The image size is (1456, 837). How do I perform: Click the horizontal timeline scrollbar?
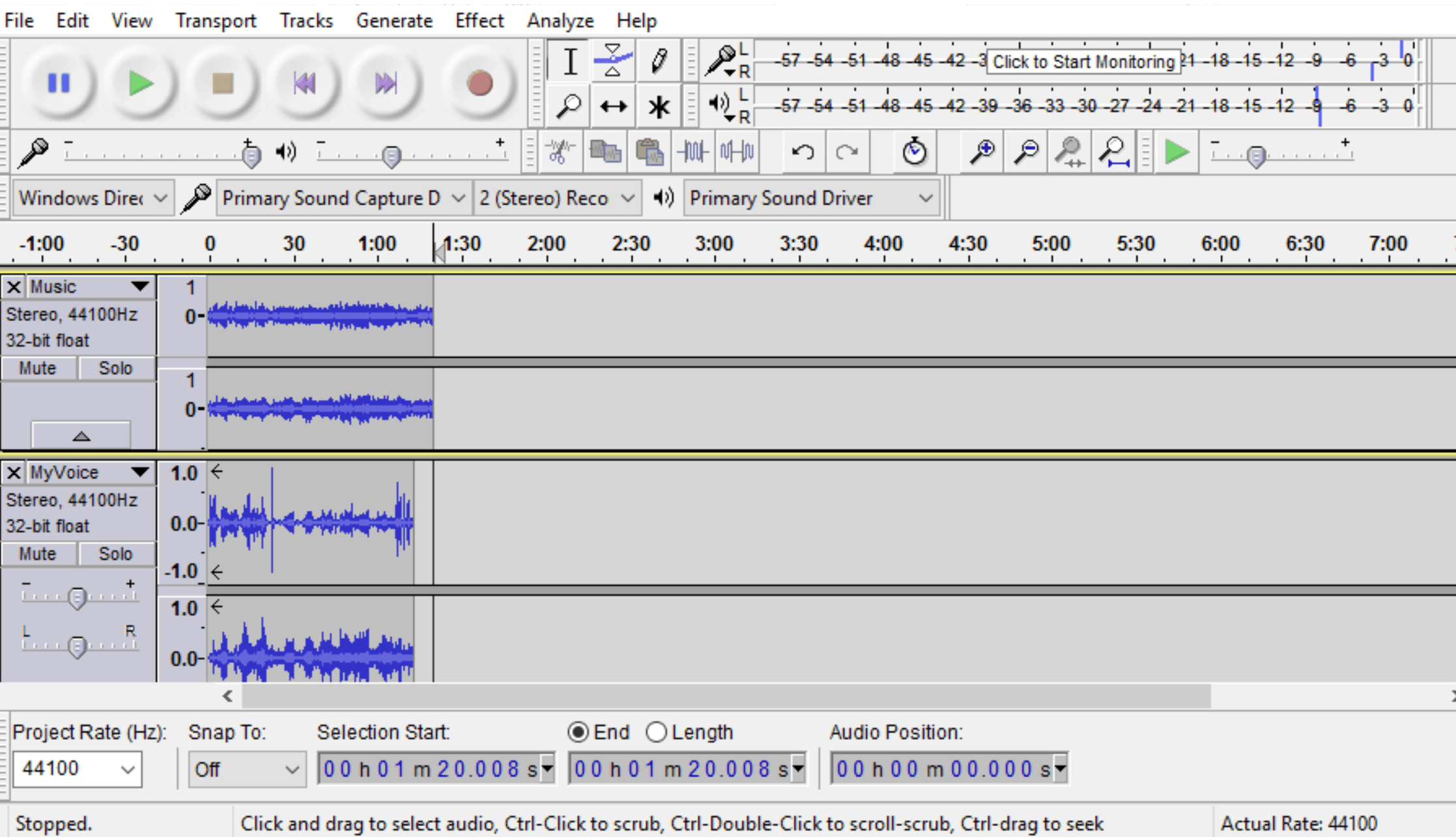coord(726,696)
